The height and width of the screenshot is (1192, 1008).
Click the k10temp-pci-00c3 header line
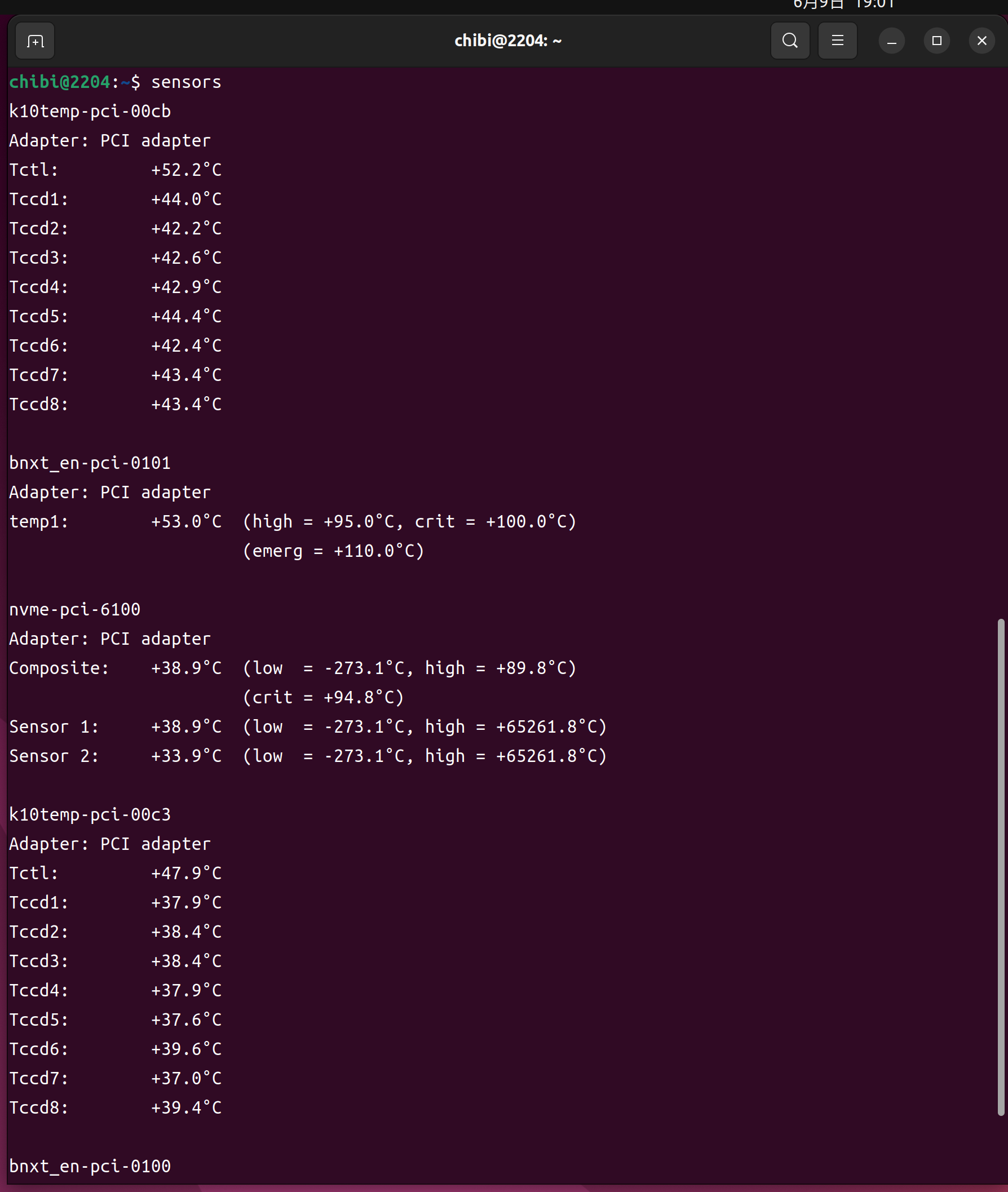pyautogui.click(x=90, y=814)
